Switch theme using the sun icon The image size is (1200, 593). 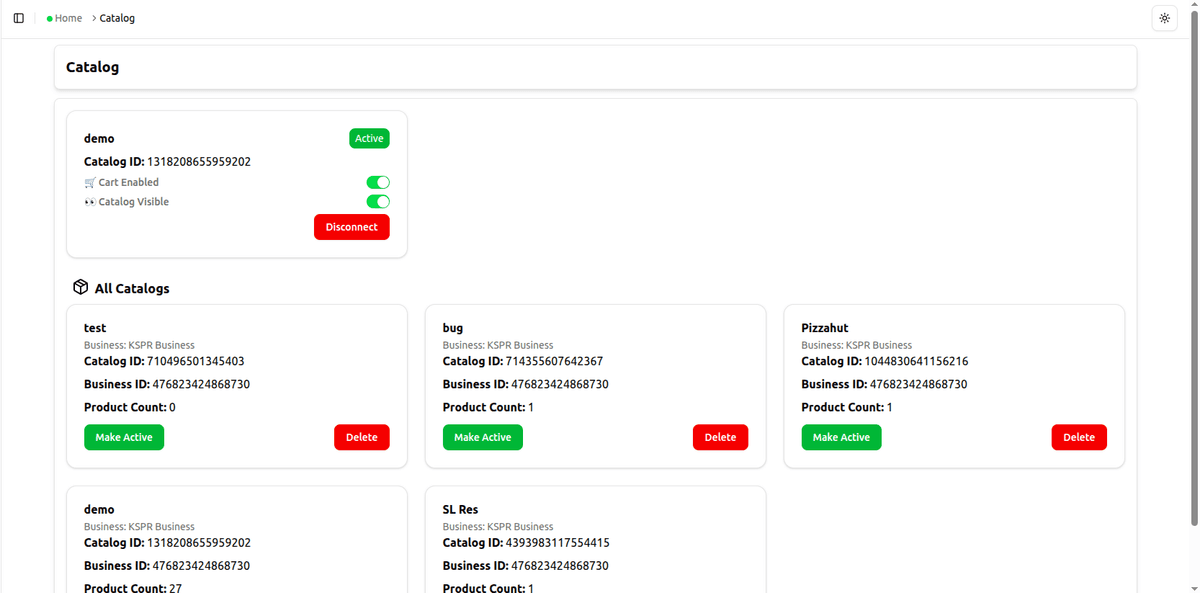1164,17
